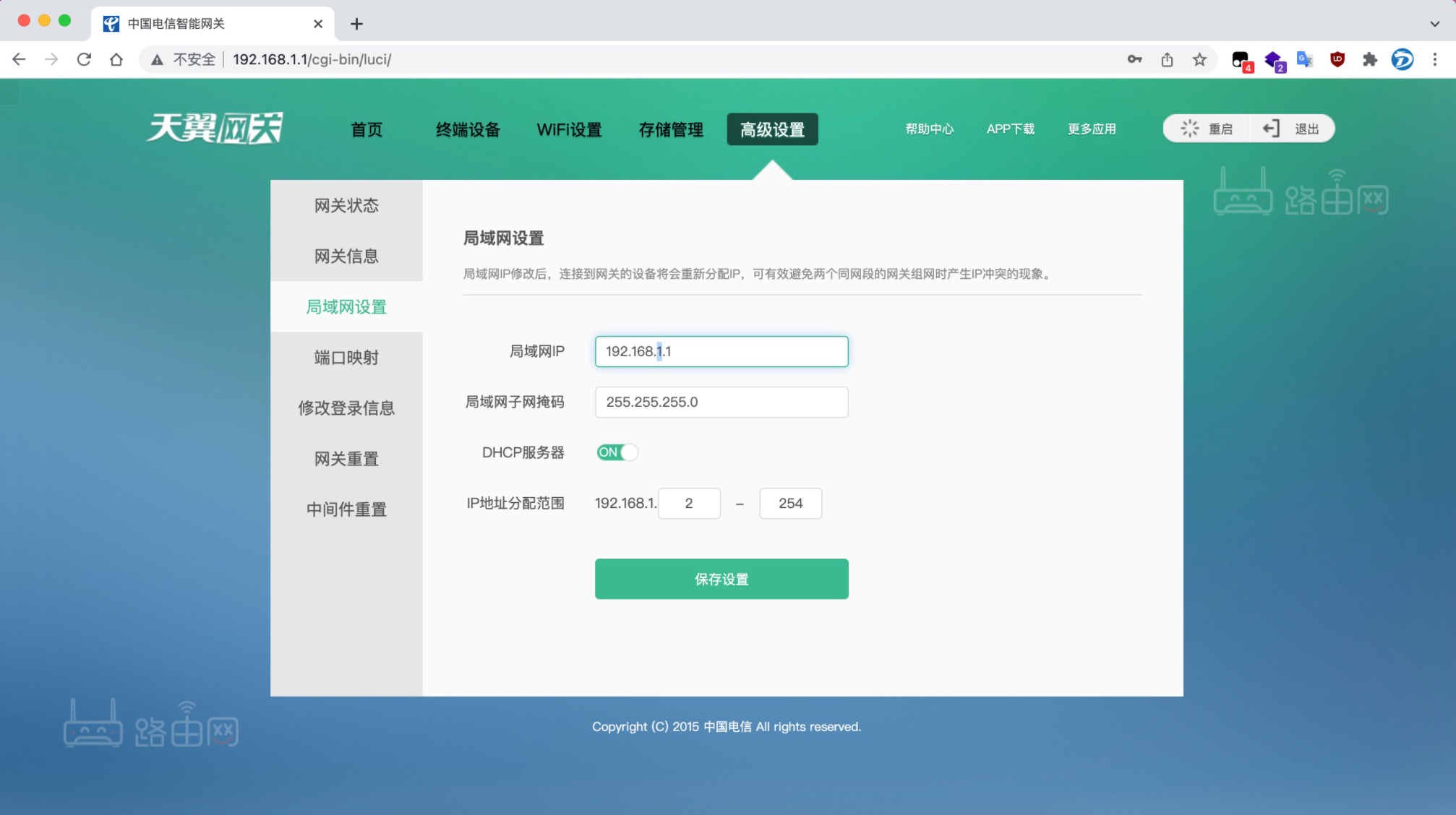
Task: Open the 端口映射 section
Action: [346, 357]
